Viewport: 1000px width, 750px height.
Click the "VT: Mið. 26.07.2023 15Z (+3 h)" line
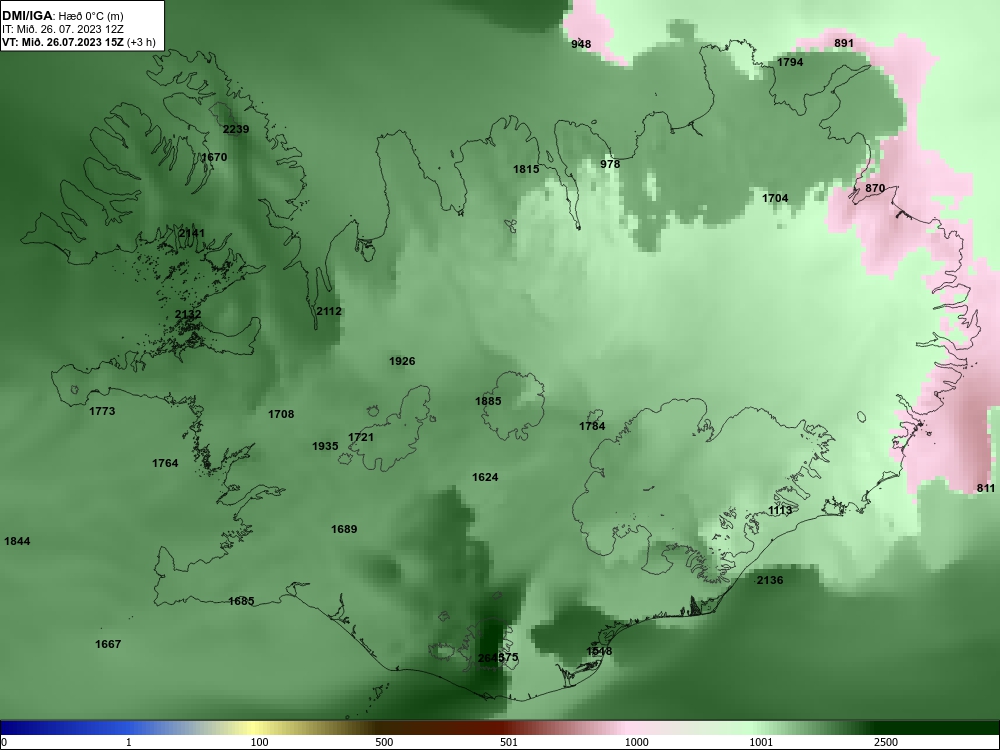click(78, 42)
